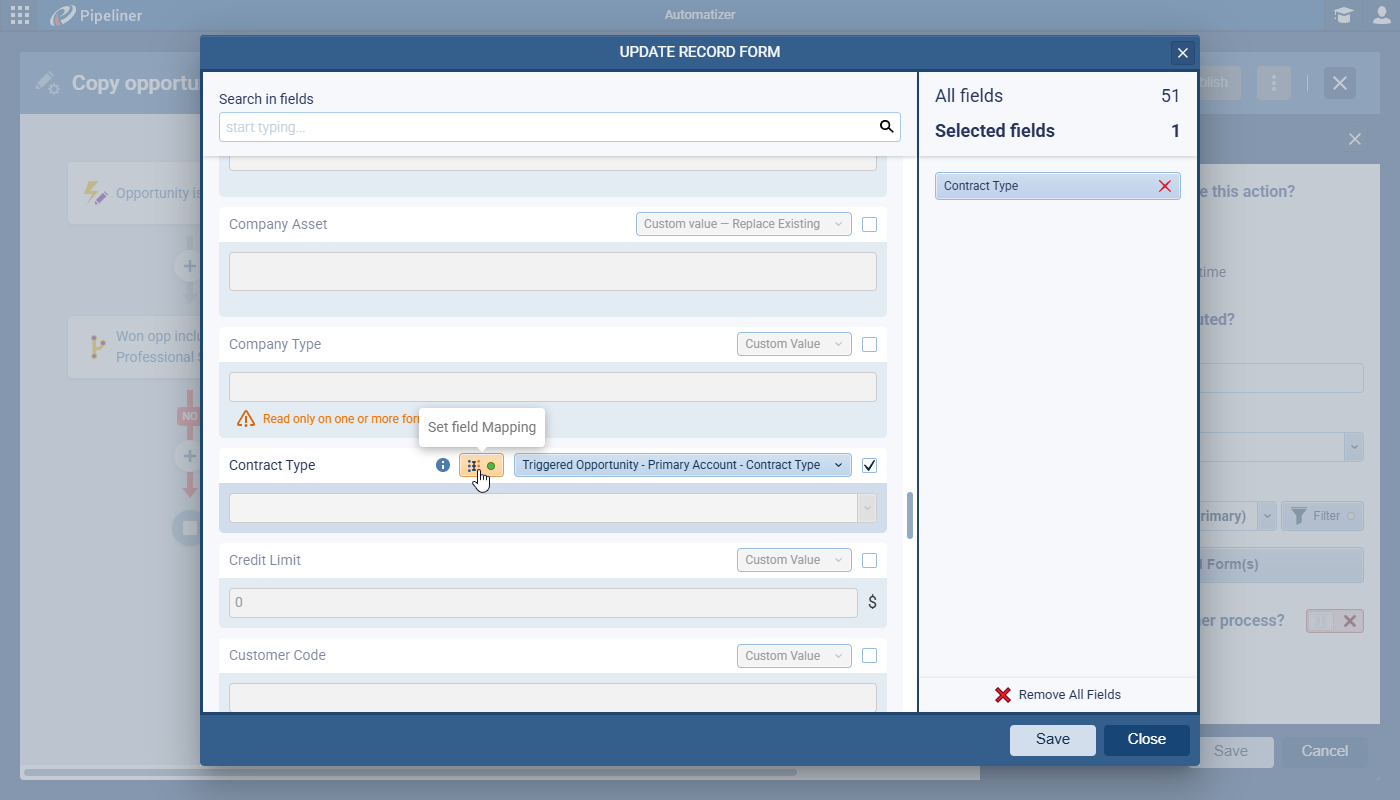Open the app grid launcher icon
Screen dimensions: 1400x800
click(x=19, y=15)
